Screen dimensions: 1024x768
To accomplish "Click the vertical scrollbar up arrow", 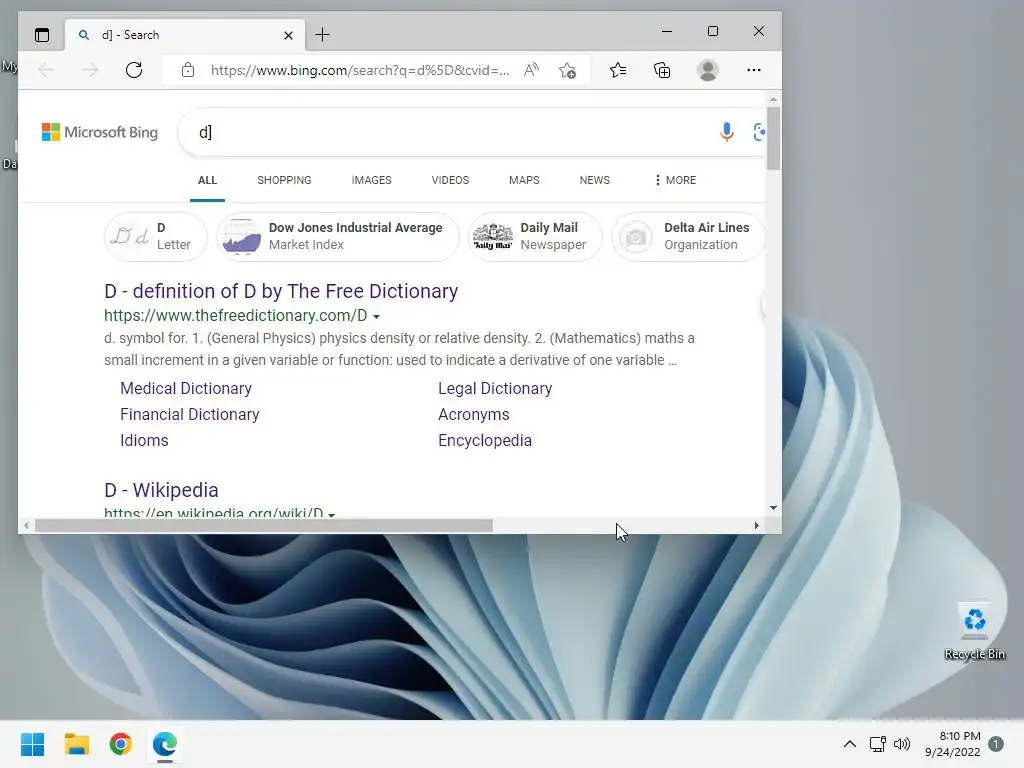I will (773, 100).
